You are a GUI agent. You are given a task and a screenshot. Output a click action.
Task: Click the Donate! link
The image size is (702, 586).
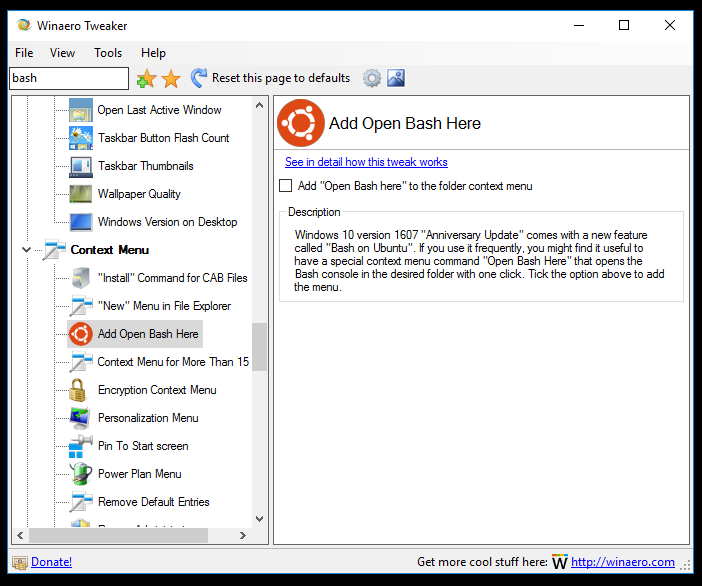pyautogui.click(x=51, y=562)
